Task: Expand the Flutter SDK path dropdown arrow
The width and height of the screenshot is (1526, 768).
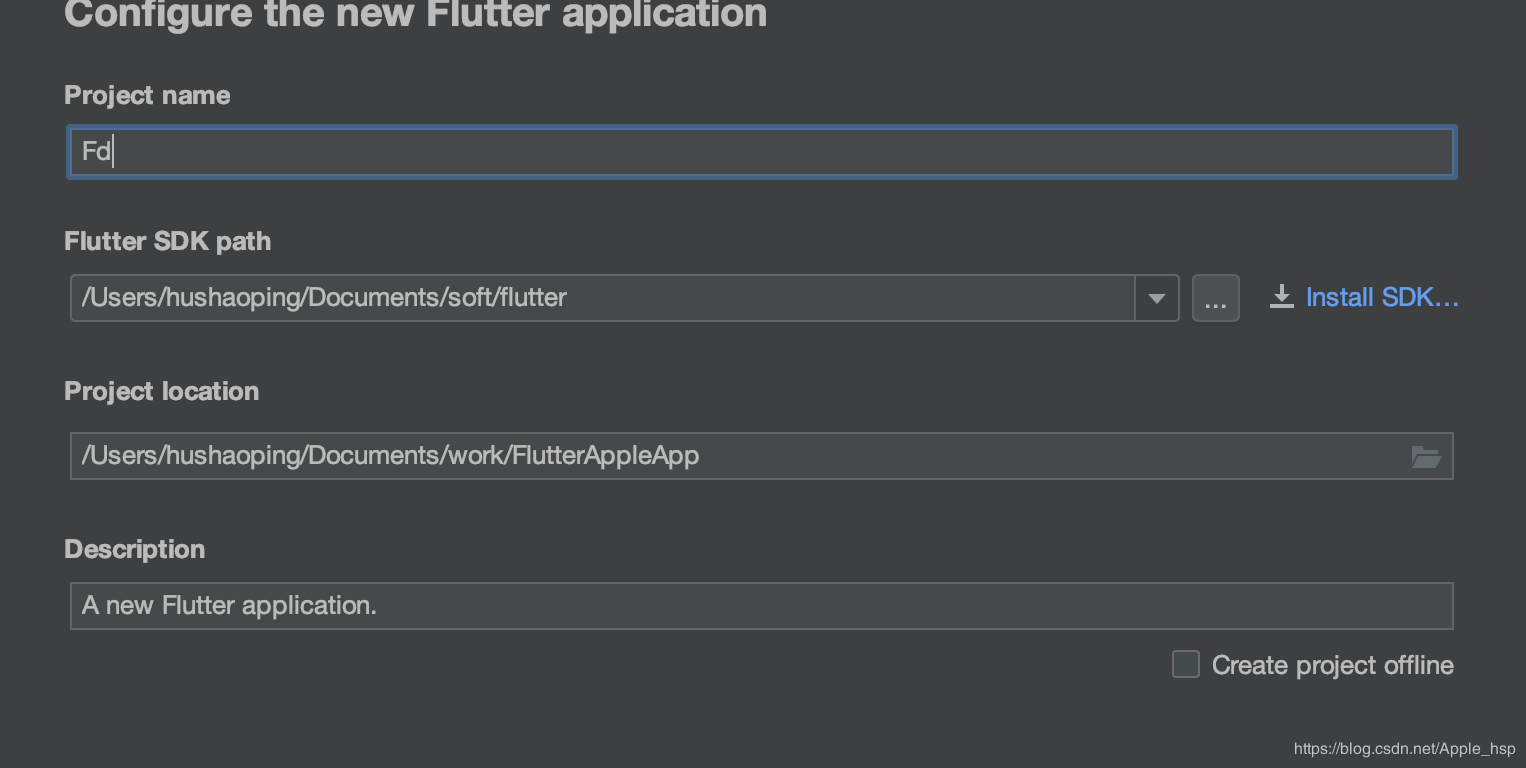Action: [x=1157, y=298]
